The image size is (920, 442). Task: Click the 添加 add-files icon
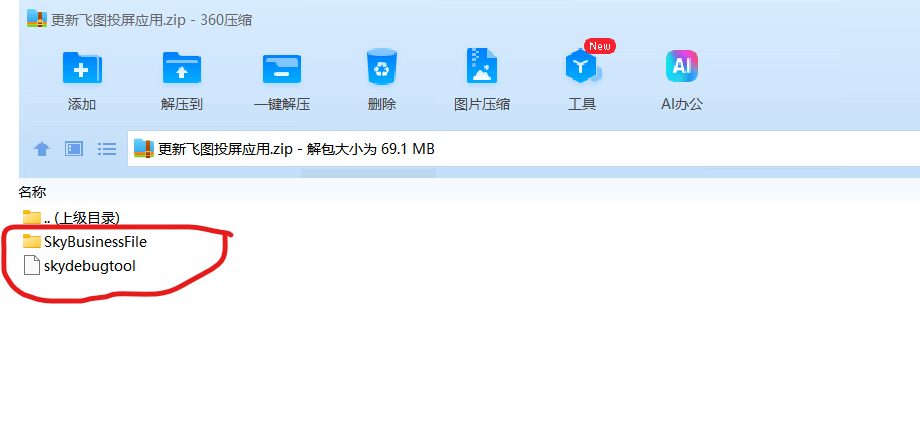[x=82, y=67]
